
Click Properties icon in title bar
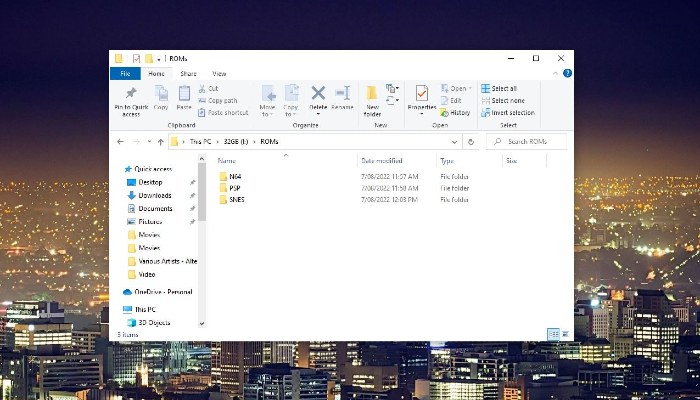pos(136,58)
